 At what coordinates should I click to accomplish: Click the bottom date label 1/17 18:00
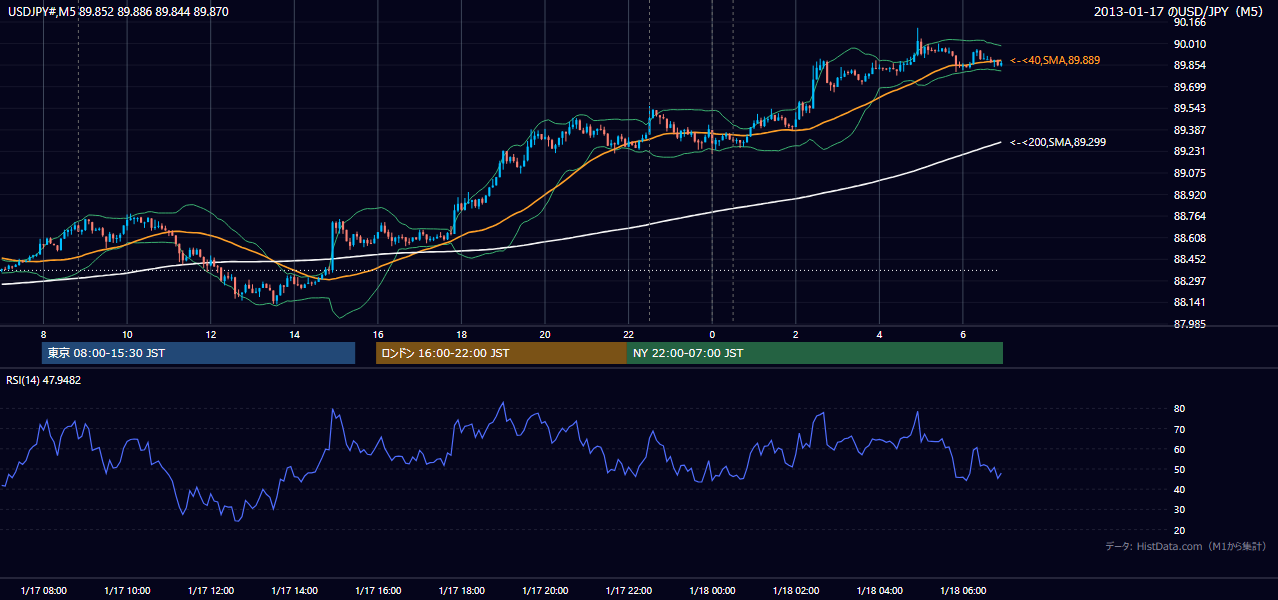461,591
